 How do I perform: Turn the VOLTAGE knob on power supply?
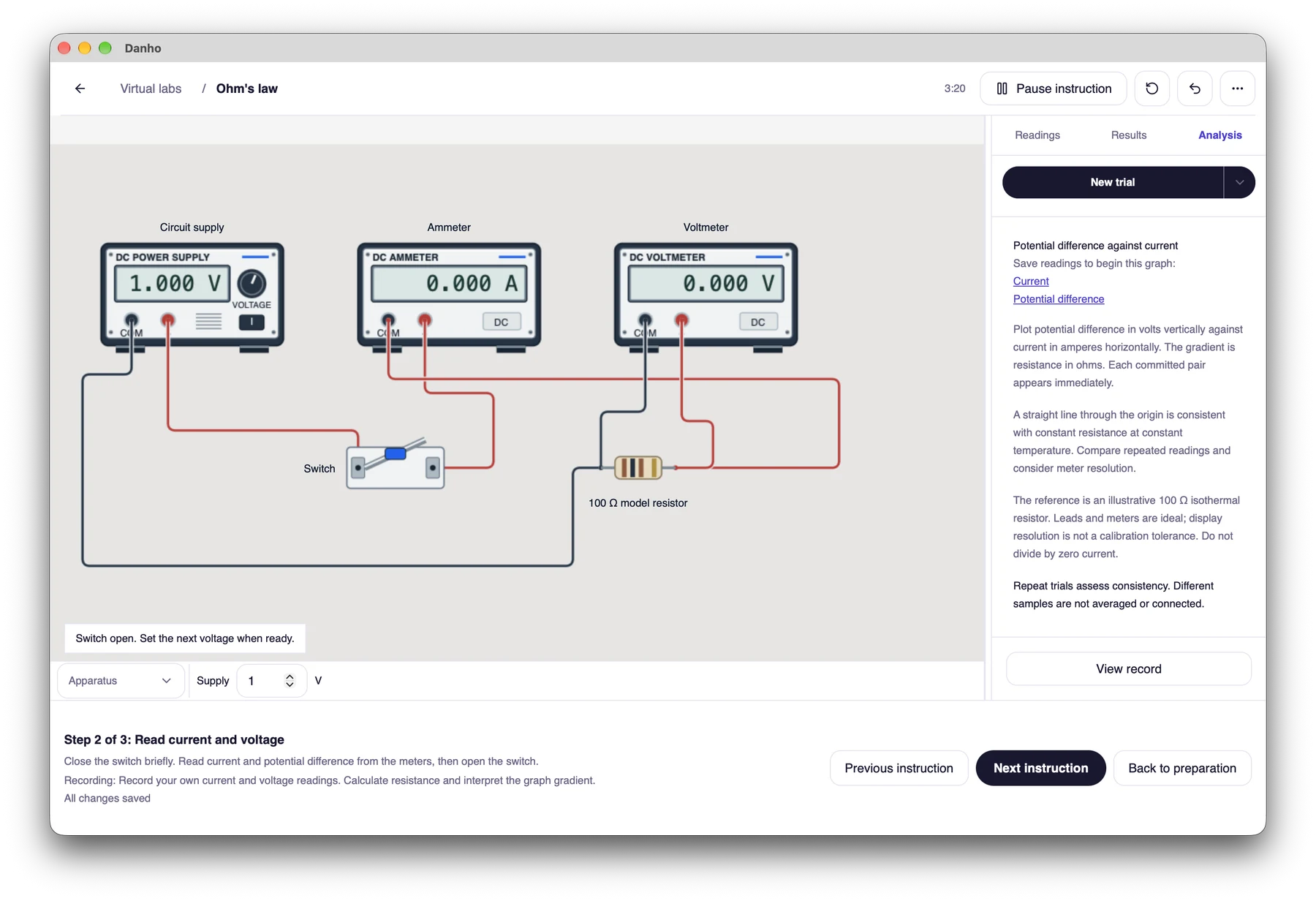point(252,283)
